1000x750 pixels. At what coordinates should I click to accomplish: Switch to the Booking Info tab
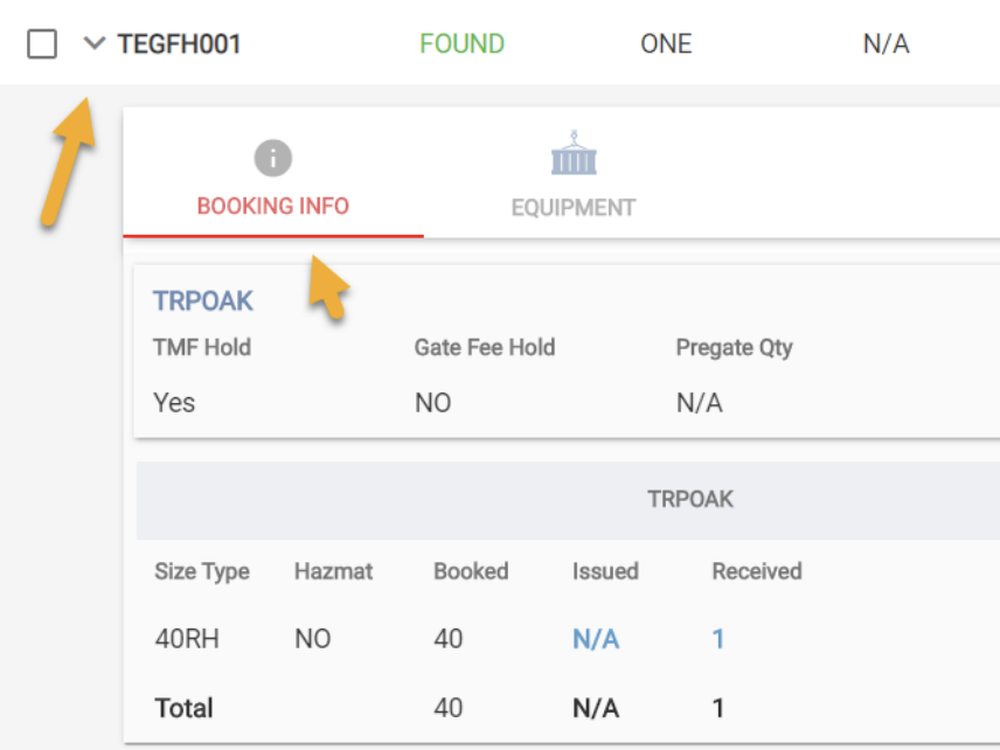pyautogui.click(x=273, y=207)
